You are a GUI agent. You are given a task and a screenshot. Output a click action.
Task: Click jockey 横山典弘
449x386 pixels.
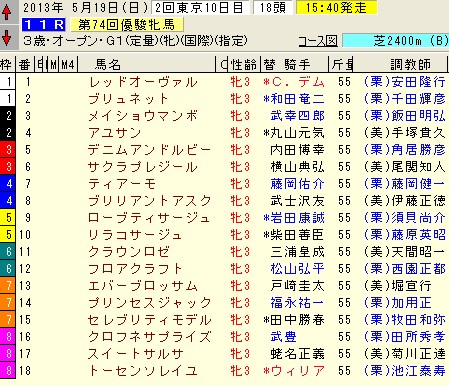(x=297, y=167)
